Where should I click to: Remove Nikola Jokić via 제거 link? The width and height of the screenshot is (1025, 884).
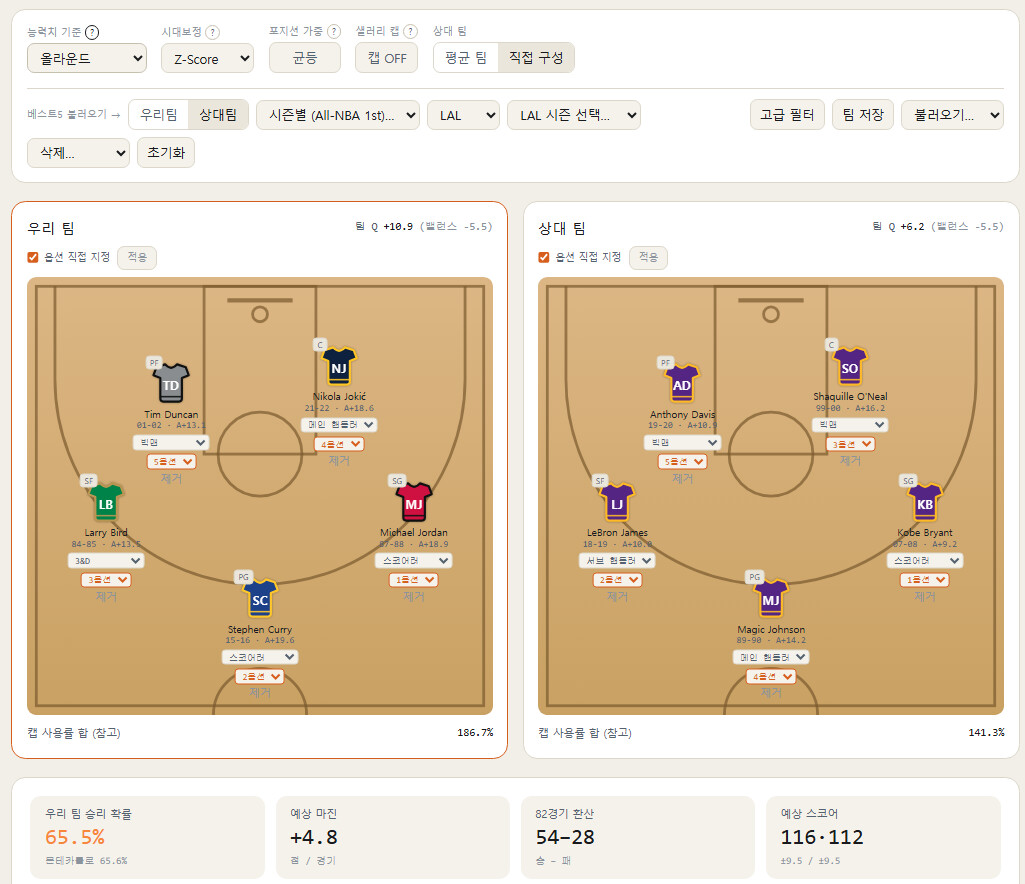tap(339, 460)
